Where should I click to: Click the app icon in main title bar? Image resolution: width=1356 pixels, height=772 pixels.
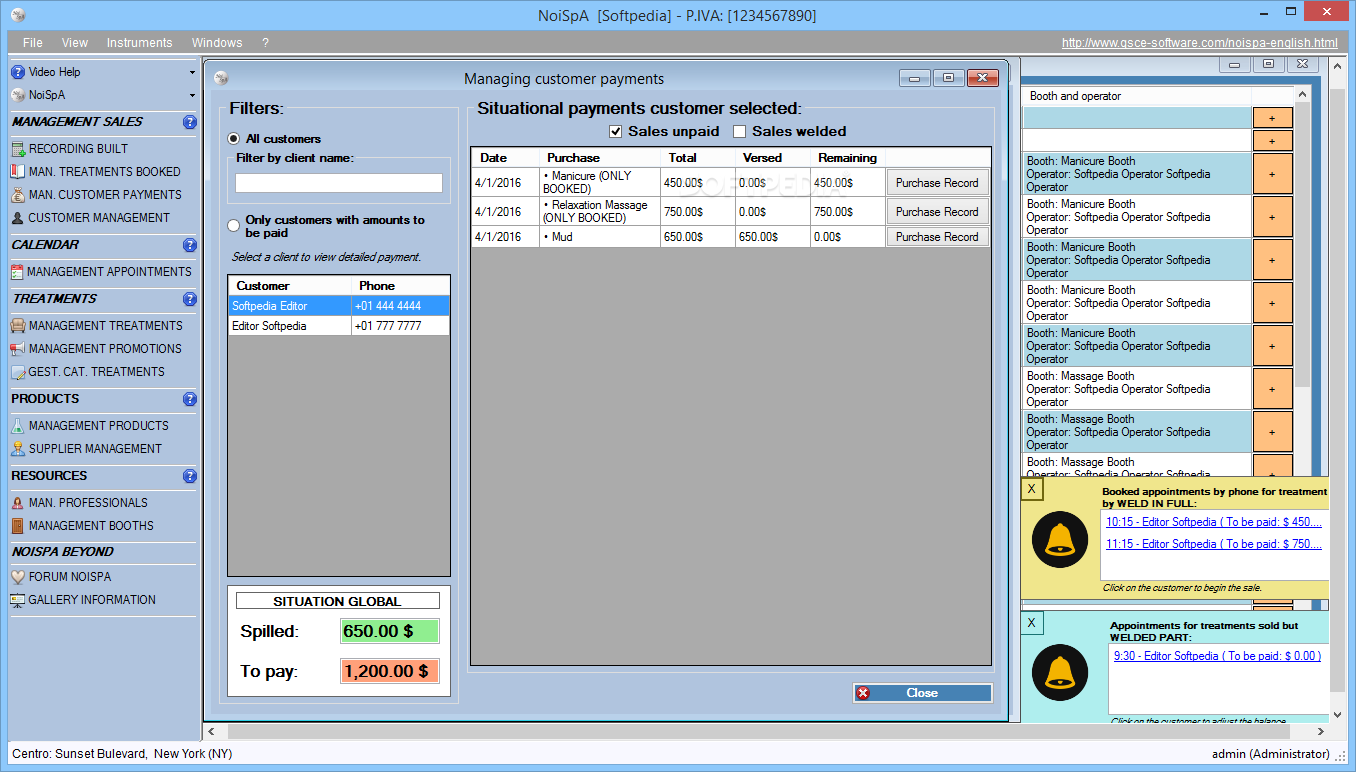click(x=16, y=15)
